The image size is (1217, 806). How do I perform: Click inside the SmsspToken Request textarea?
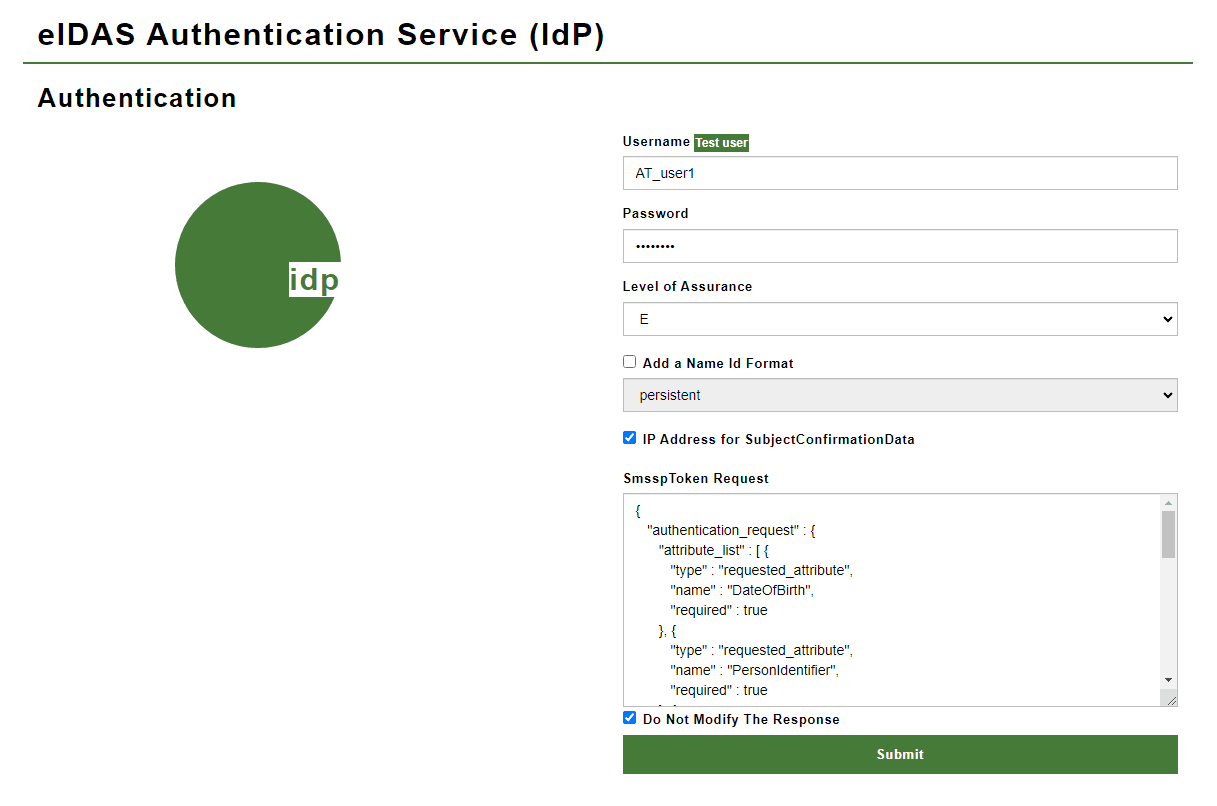(890, 600)
